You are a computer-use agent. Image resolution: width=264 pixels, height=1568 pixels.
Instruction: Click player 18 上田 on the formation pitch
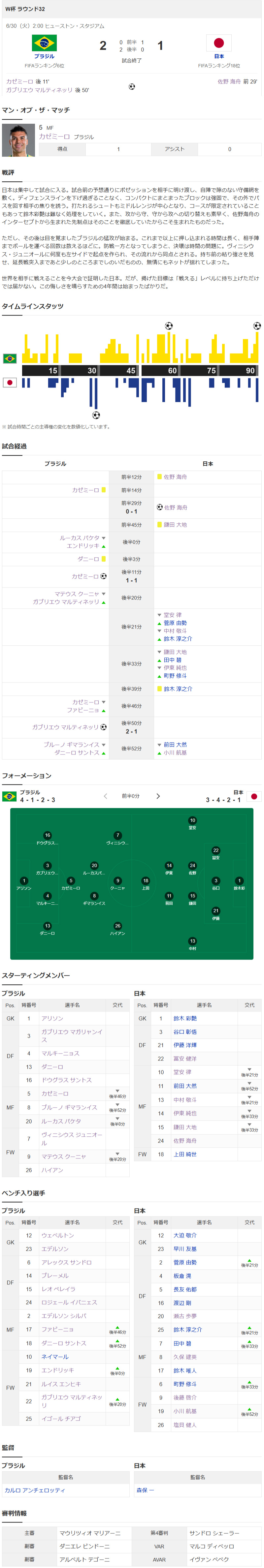pos(145,884)
